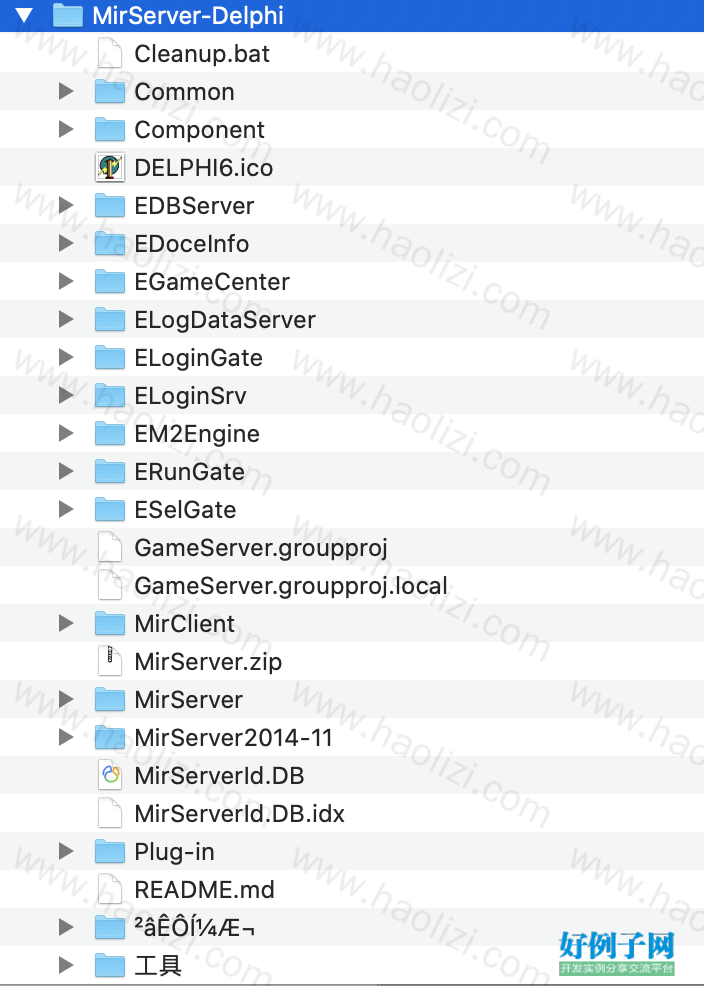Viewport: 704px width, 986px height.
Task: Expand the Plug-in folder arrow
Action: pyautogui.click(x=66, y=851)
